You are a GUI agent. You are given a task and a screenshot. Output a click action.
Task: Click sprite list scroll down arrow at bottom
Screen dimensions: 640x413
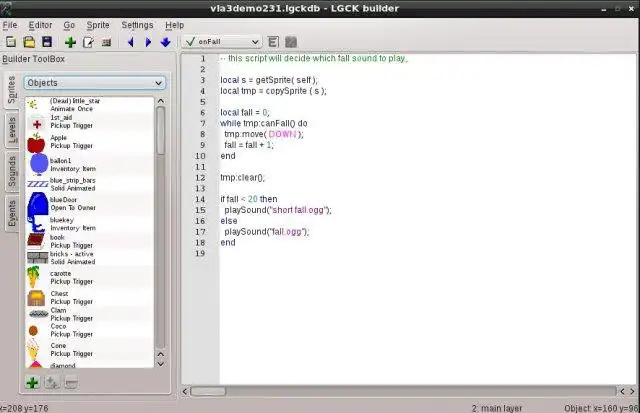(161, 364)
